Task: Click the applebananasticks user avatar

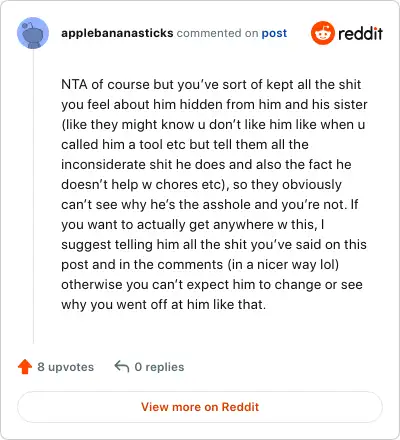Action: (x=33, y=33)
